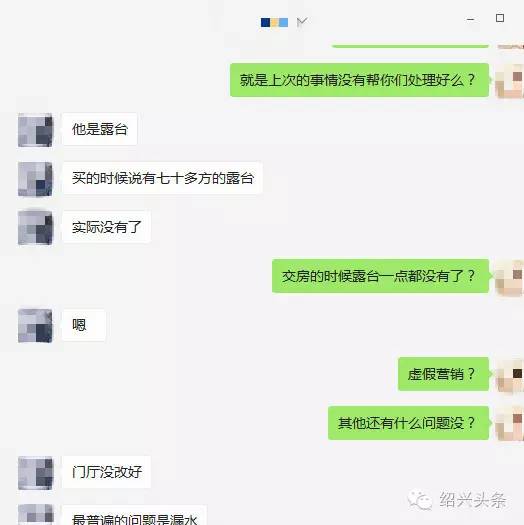The image size is (524, 525).
Task: Click the "绍兴头条" watermark text
Action: (x=472, y=500)
